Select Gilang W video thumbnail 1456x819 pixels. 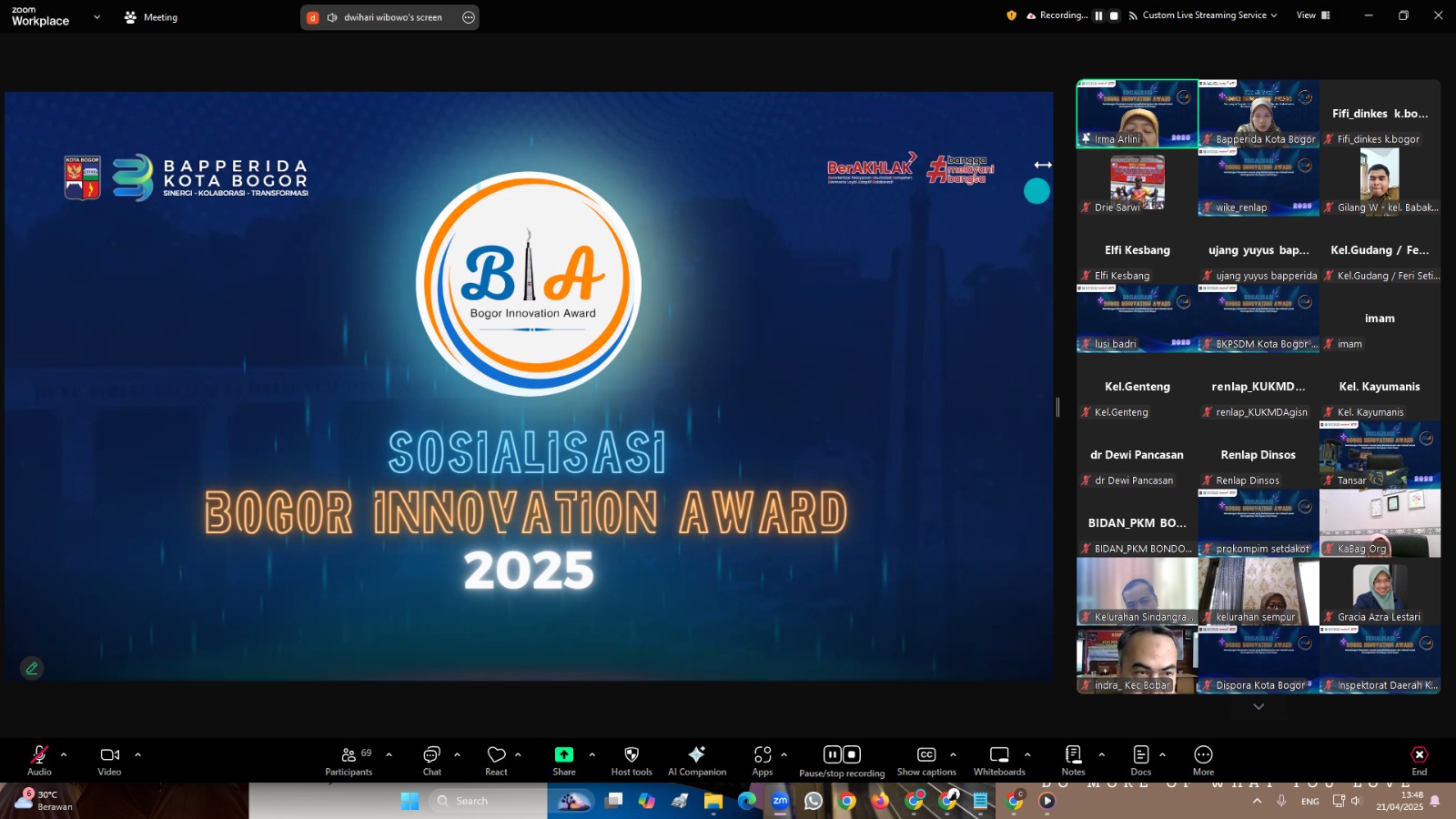(x=1380, y=182)
